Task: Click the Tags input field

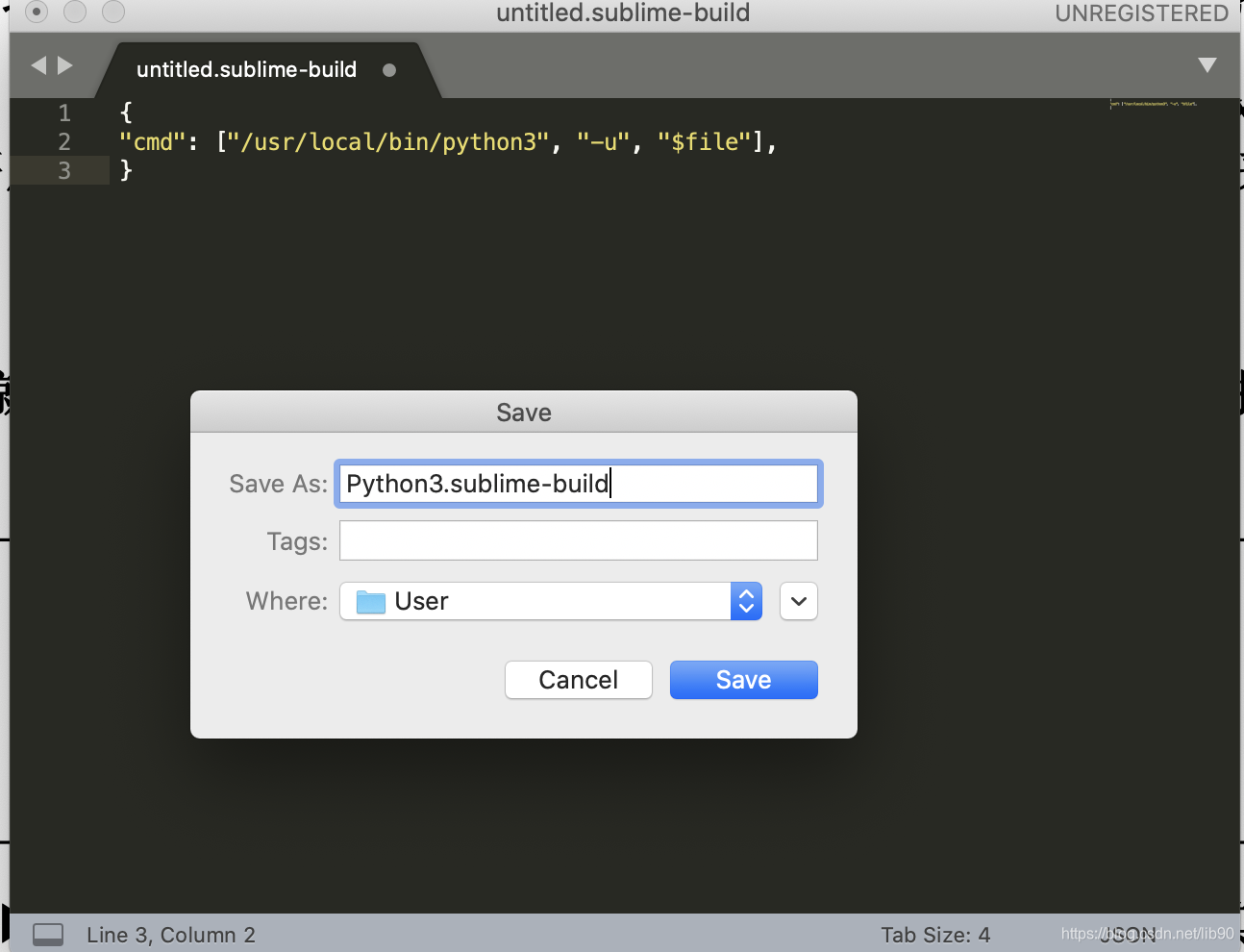Action: click(x=578, y=540)
